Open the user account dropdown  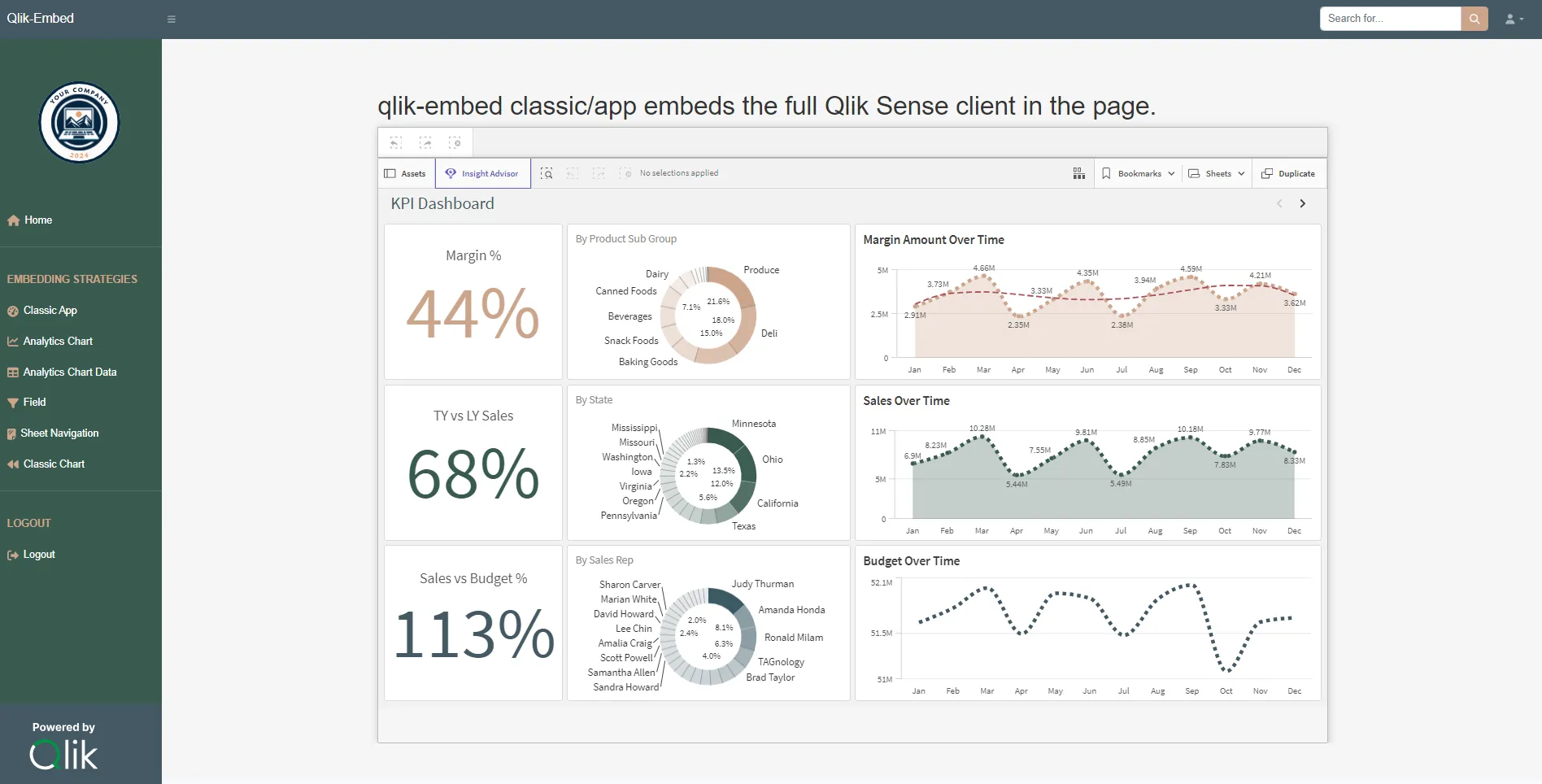click(1513, 19)
